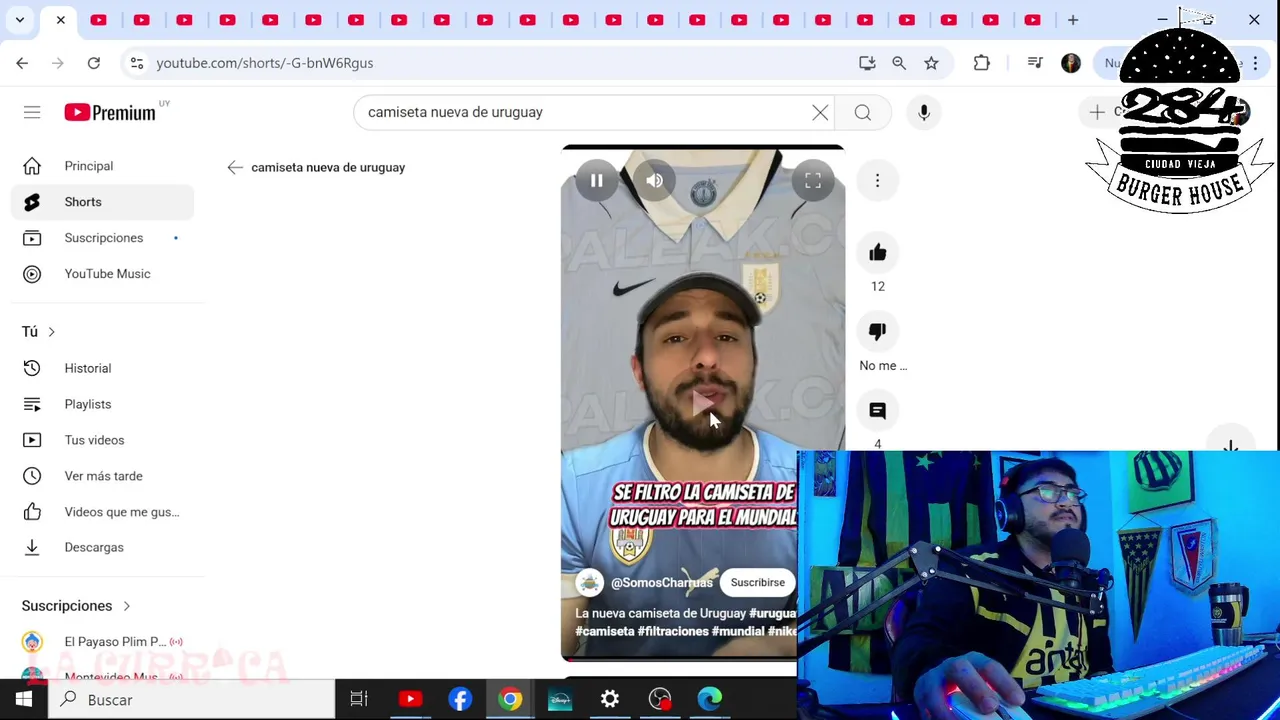Open Suscripciones in the sidebar
The height and width of the screenshot is (720, 1280).
click(x=103, y=238)
